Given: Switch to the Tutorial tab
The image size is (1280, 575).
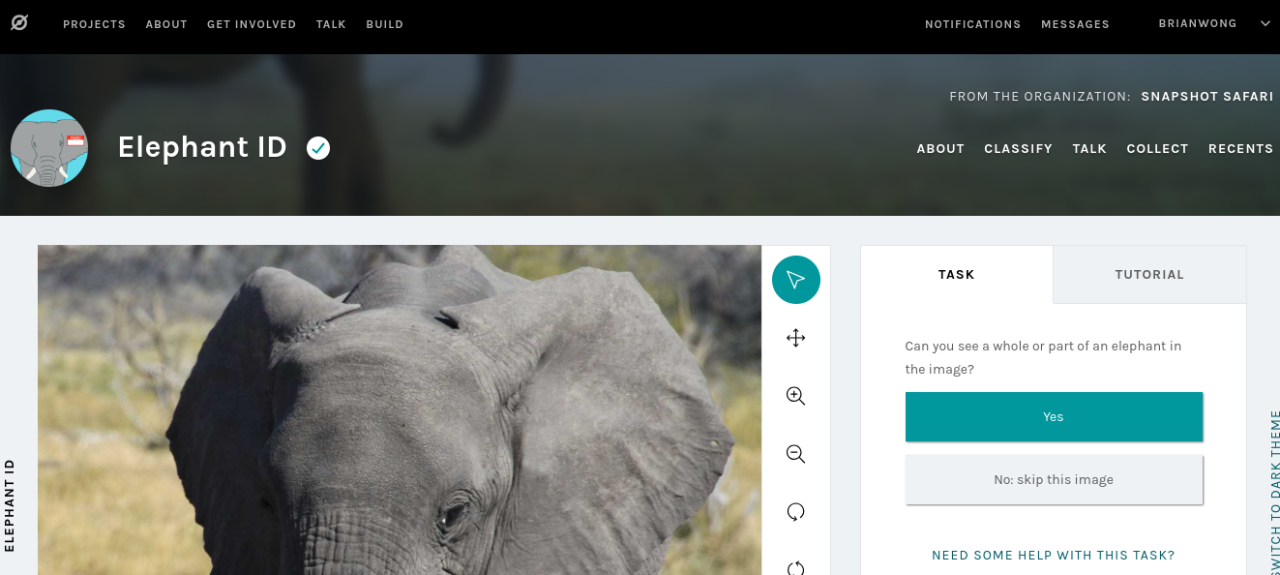Looking at the screenshot, I should coord(1150,274).
